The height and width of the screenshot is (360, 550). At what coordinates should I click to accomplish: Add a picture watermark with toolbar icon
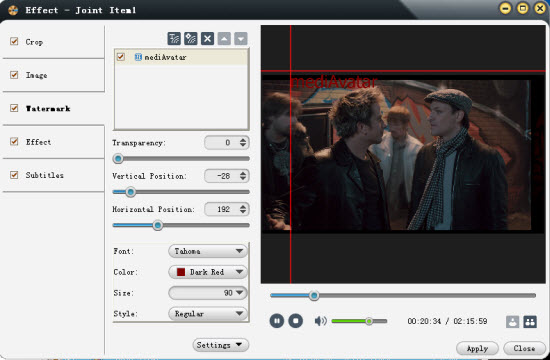[x=190, y=38]
